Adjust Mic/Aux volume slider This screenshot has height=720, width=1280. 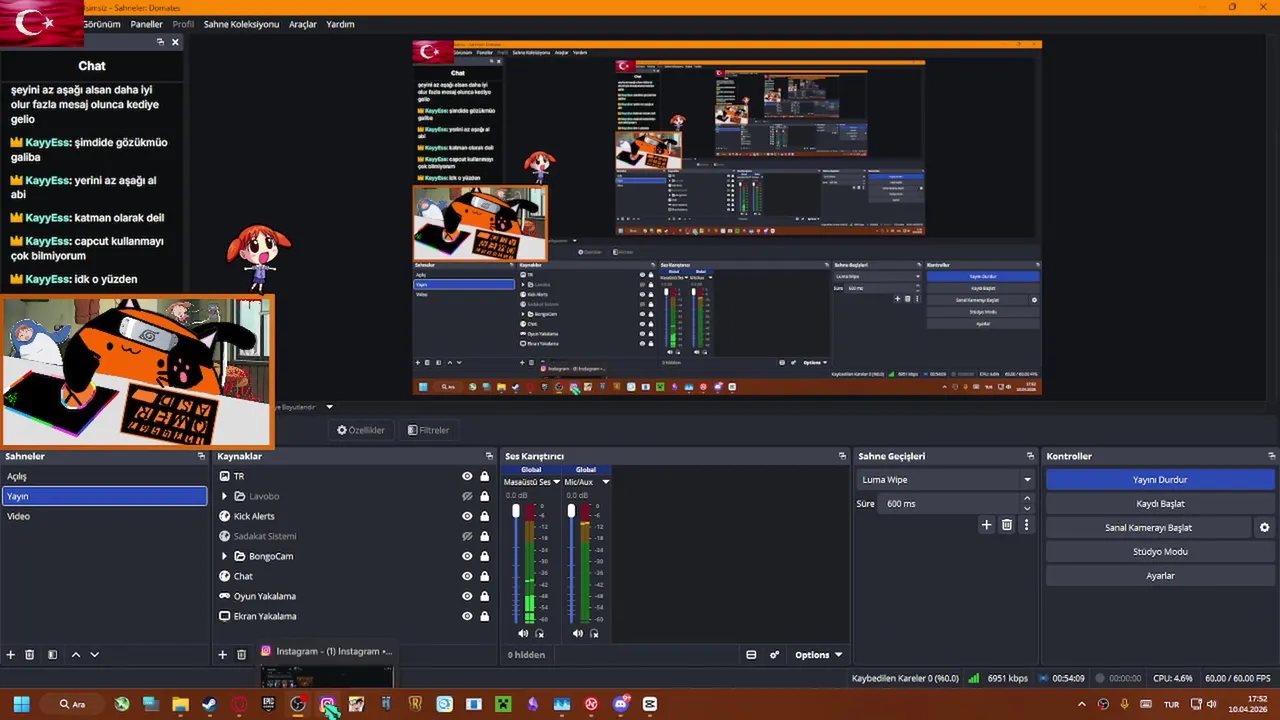(x=571, y=511)
